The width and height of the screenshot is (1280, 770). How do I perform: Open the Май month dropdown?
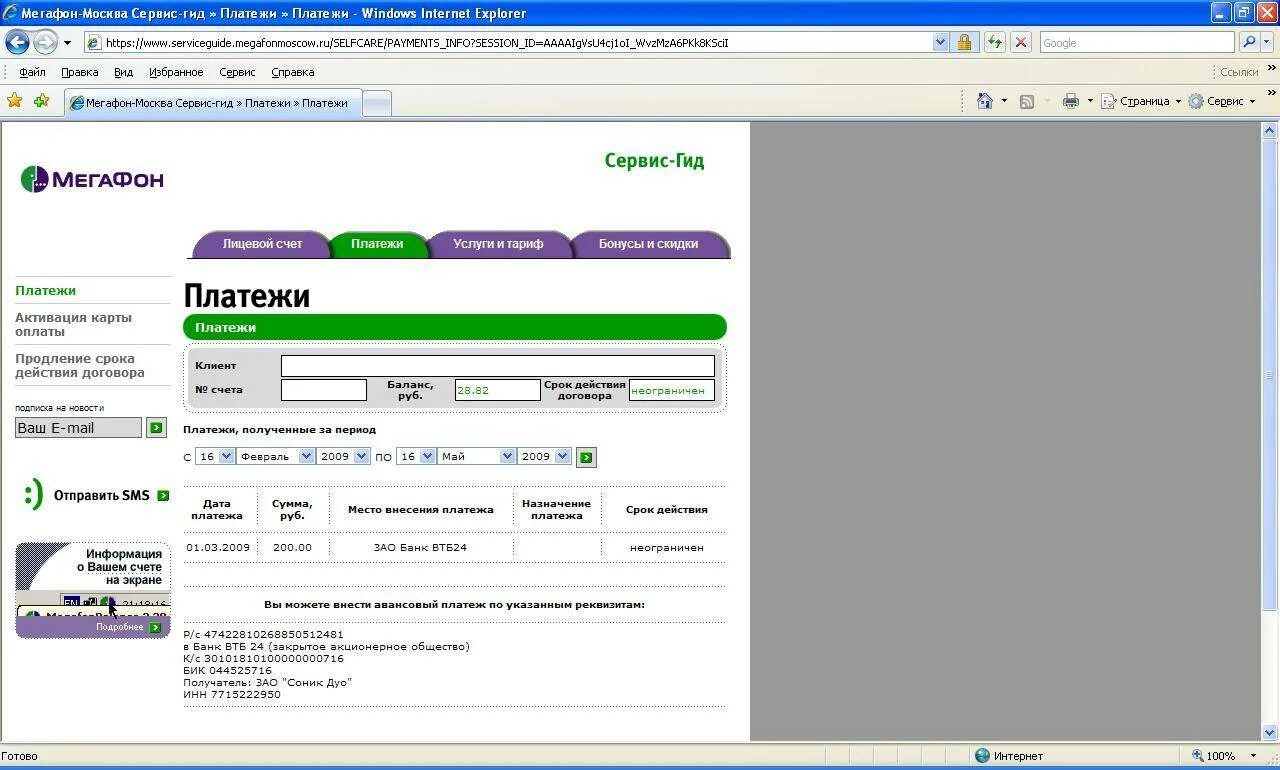[477, 456]
